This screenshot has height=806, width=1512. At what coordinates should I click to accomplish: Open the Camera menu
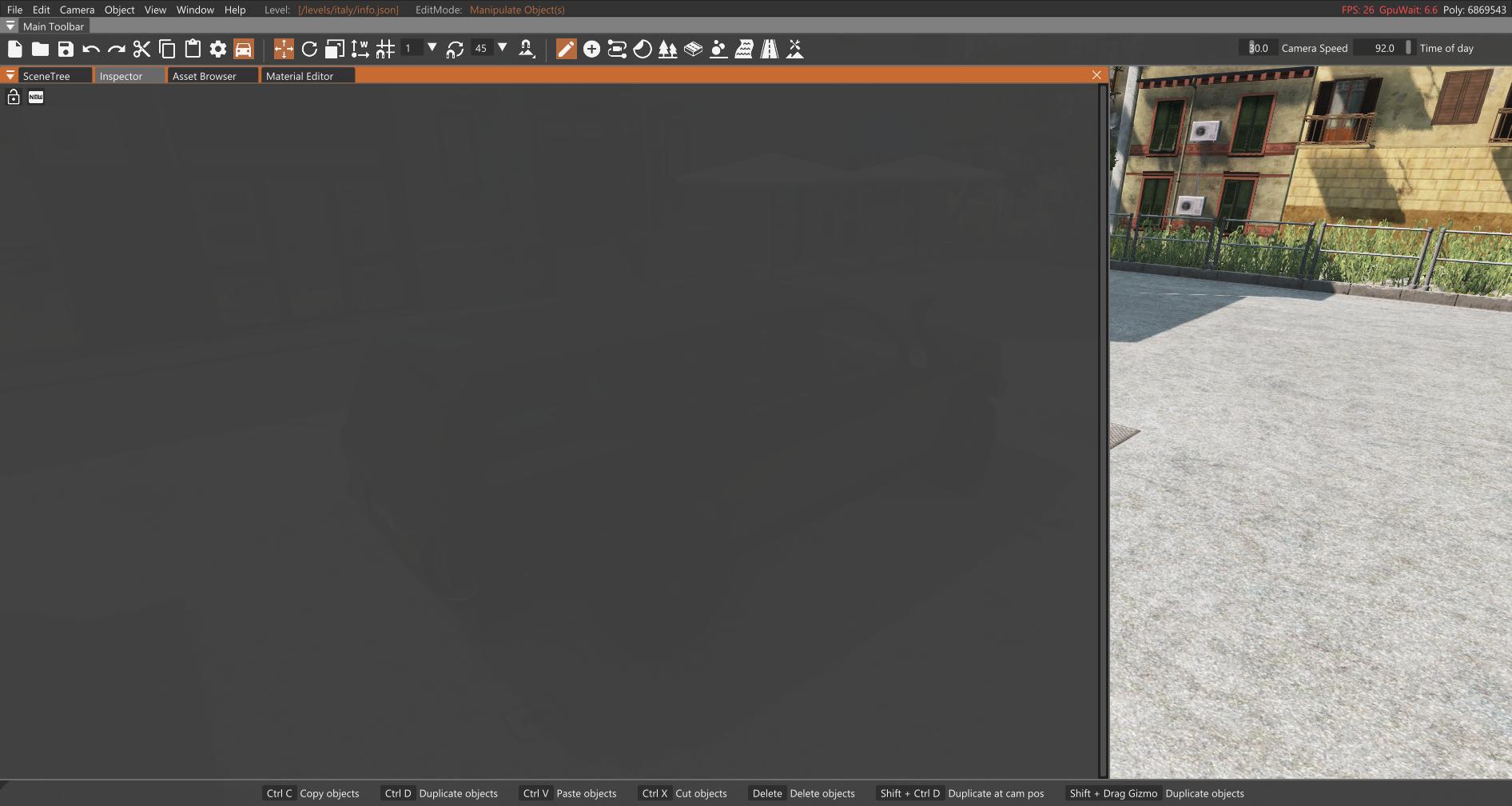(78, 10)
